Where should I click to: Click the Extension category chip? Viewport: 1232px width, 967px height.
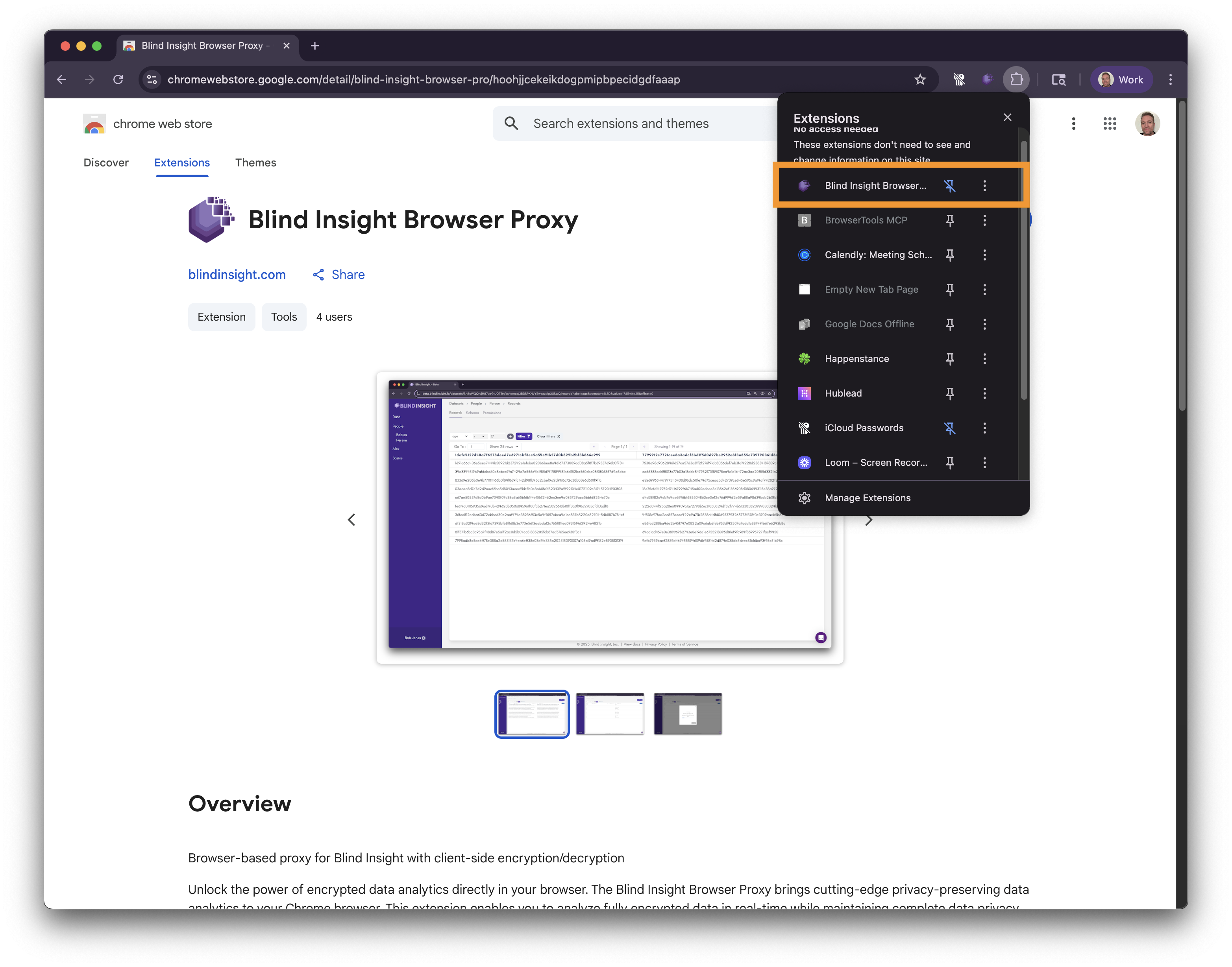pyautogui.click(x=222, y=317)
